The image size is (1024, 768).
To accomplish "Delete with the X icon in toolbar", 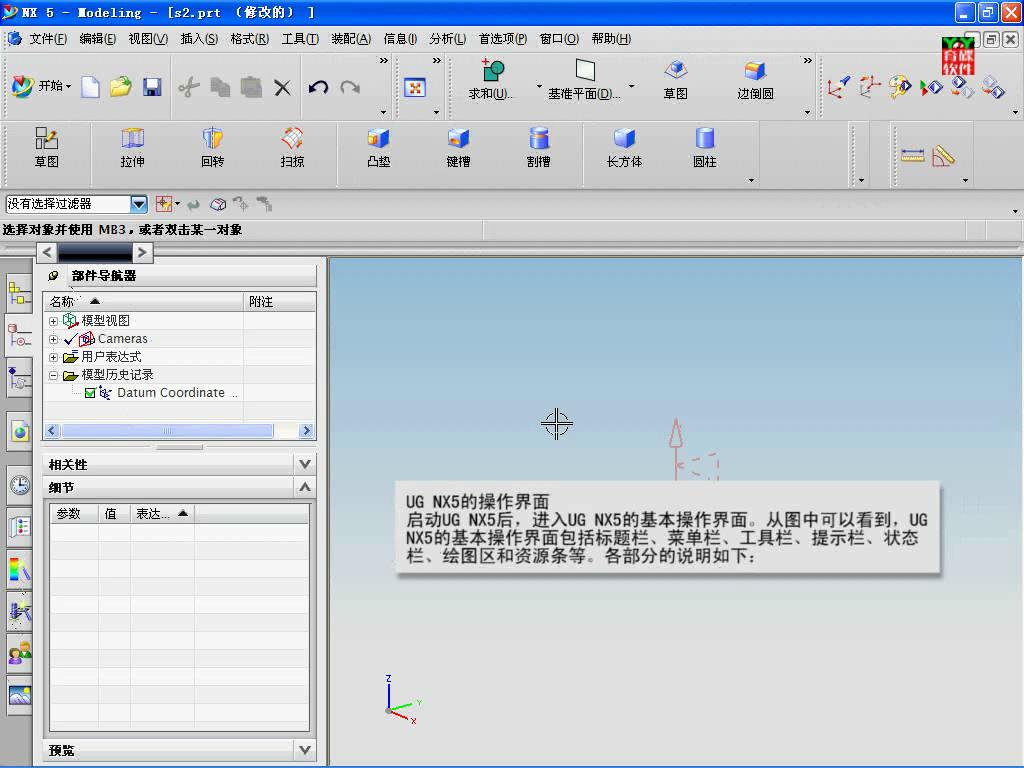I will [282, 87].
